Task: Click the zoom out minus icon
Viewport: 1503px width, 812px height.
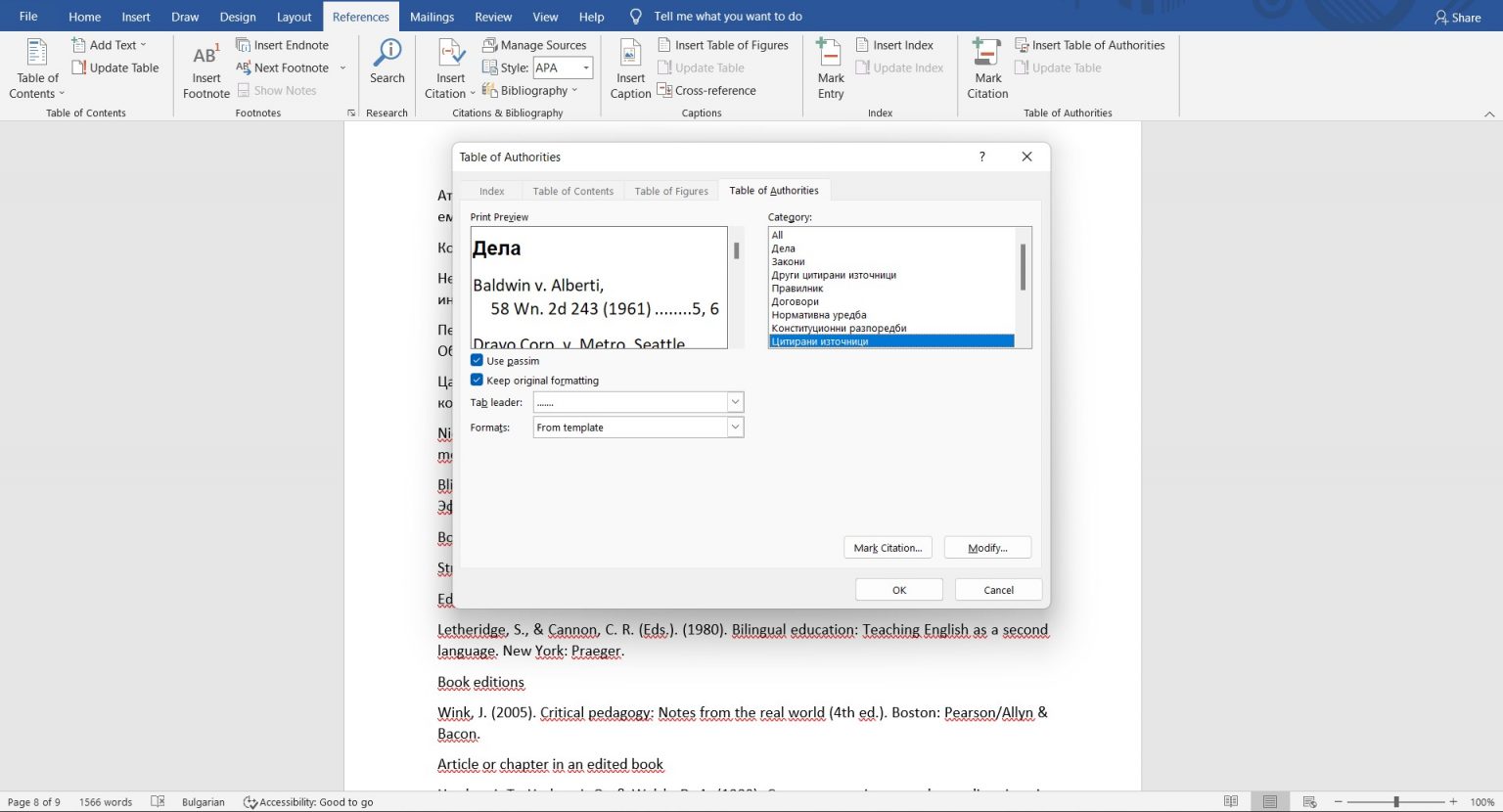Action: coord(1338,801)
